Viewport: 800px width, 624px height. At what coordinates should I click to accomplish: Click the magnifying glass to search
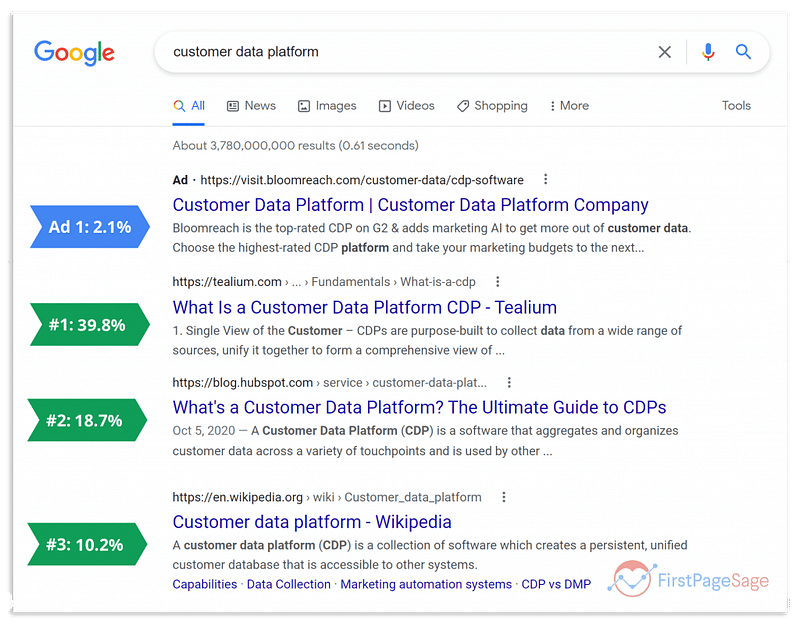(743, 52)
